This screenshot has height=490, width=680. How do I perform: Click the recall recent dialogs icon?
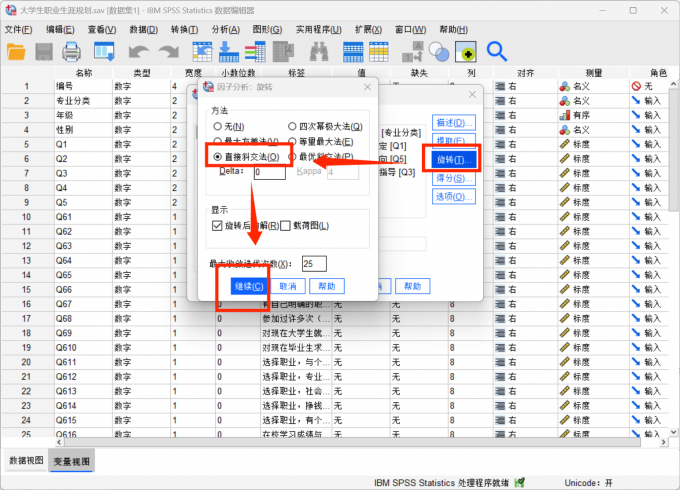click(x=105, y=51)
